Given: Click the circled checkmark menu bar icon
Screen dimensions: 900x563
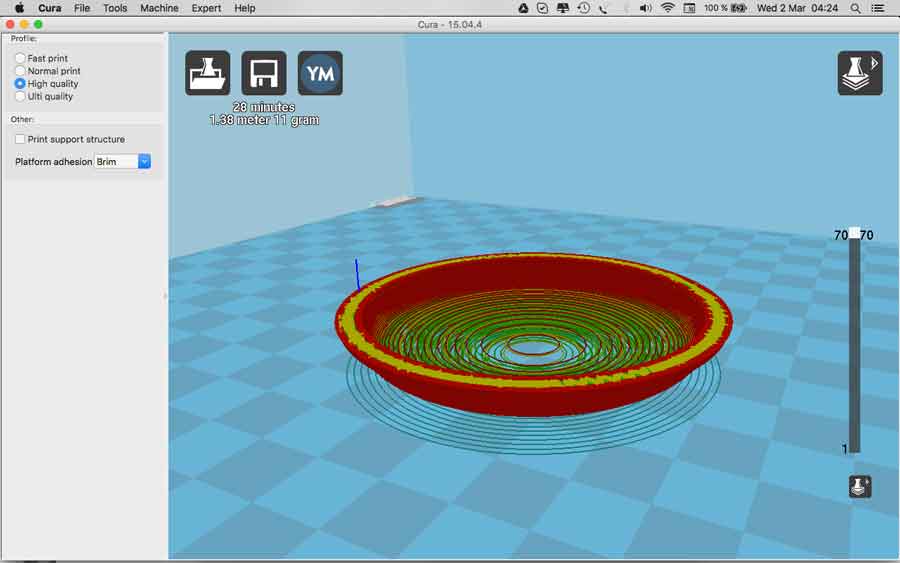Looking at the screenshot, I should click(542, 8).
